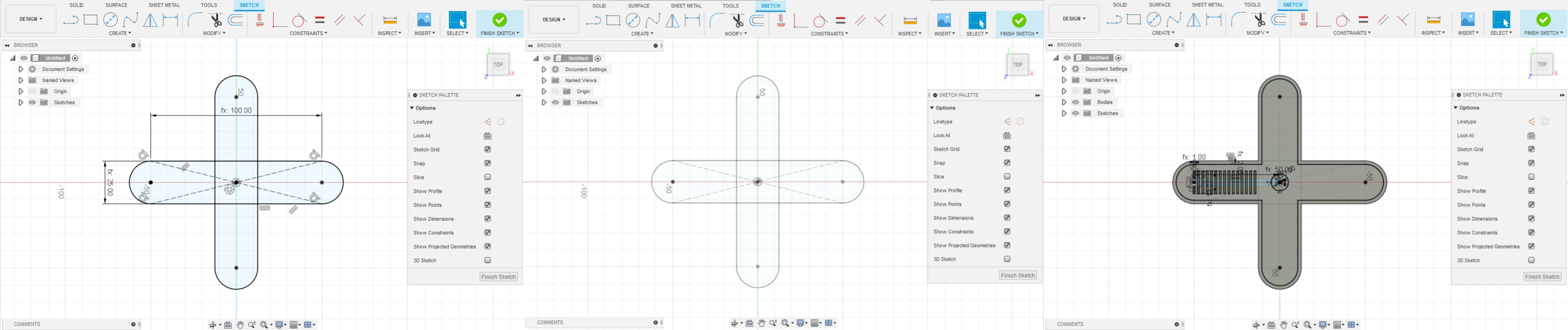The height and width of the screenshot is (330, 1568).
Task: Open the DESIGN workspace dropdown in left window
Action: [31, 19]
